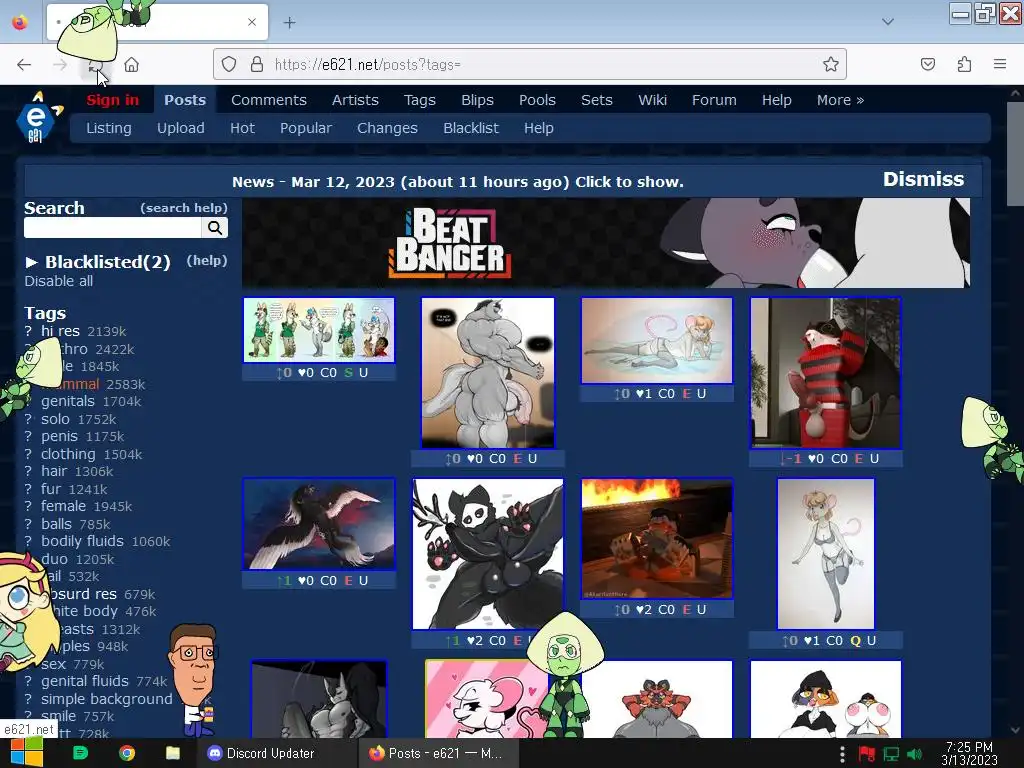
Task: Open wiki question mark beside hair tag
Action: point(28,472)
